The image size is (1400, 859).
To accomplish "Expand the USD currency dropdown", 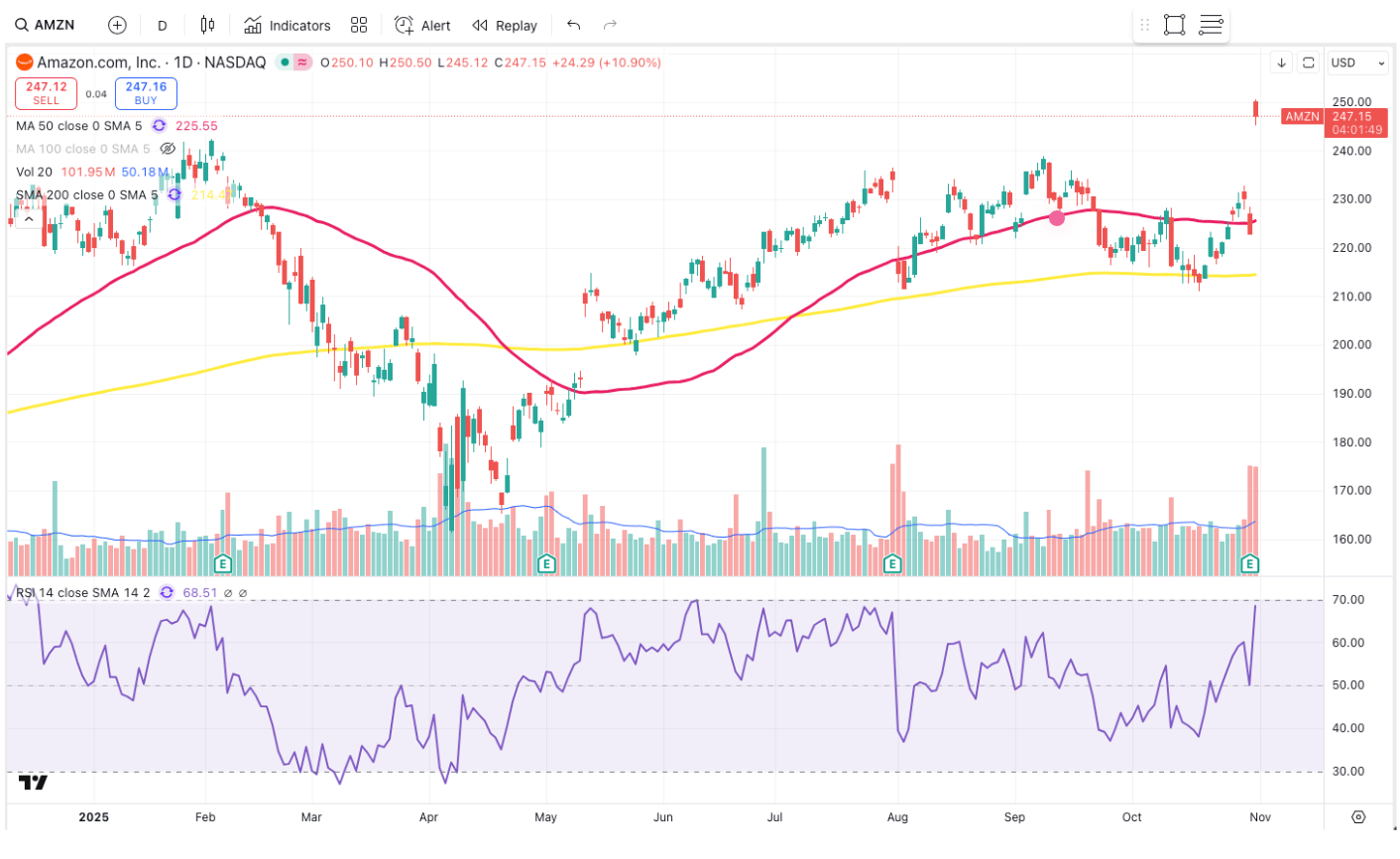I will [1357, 62].
